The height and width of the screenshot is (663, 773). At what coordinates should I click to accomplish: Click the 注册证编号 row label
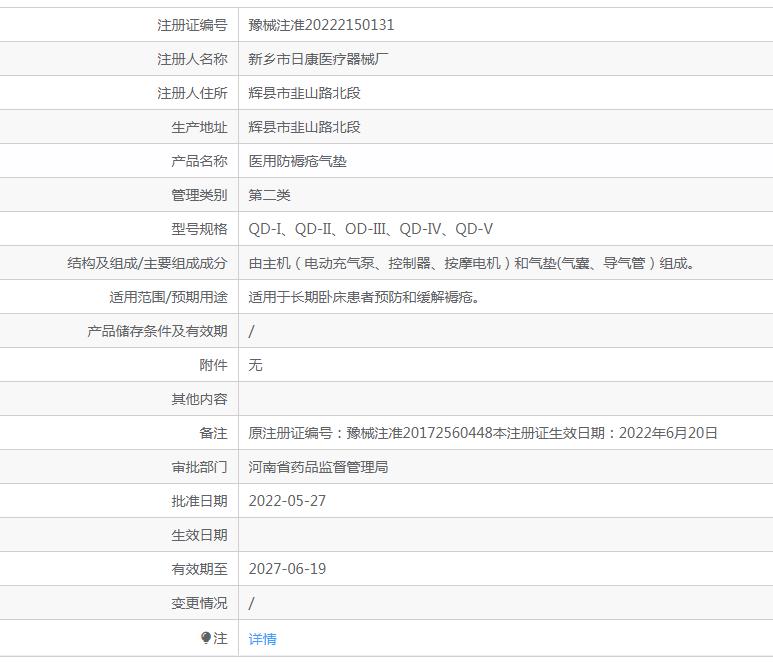(x=192, y=25)
